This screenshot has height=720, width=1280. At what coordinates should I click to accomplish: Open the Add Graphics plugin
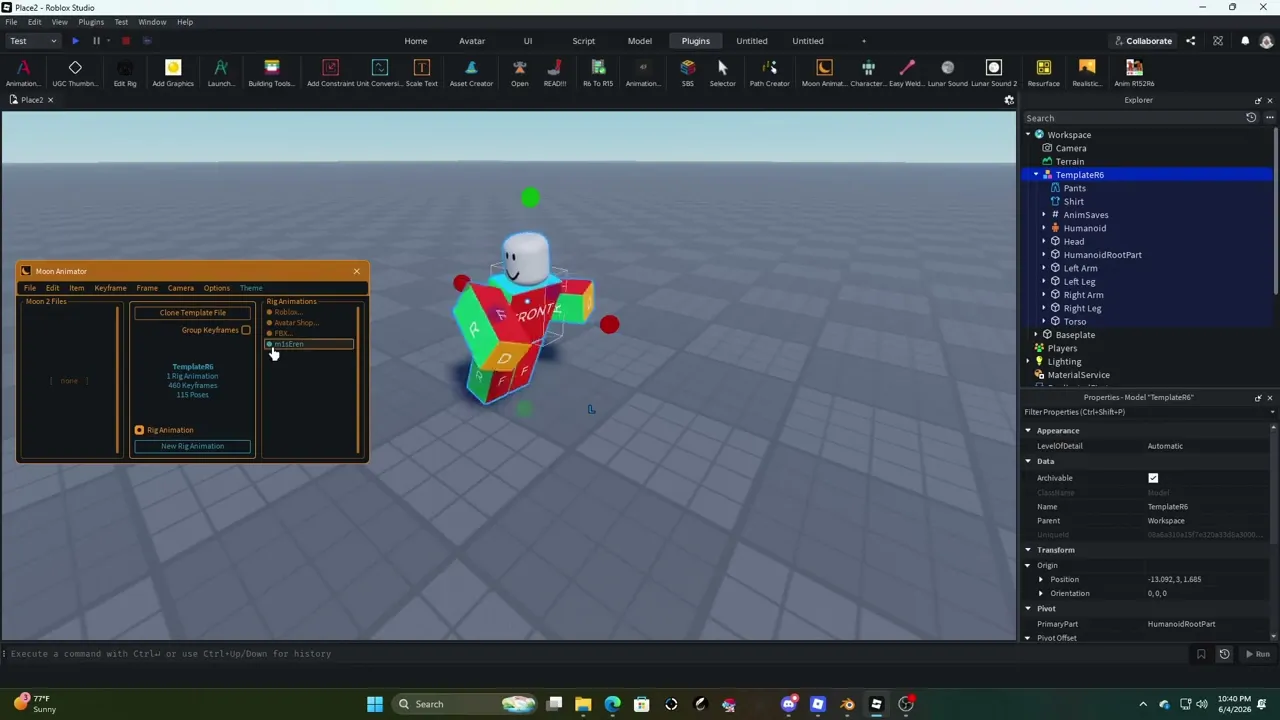point(173,72)
